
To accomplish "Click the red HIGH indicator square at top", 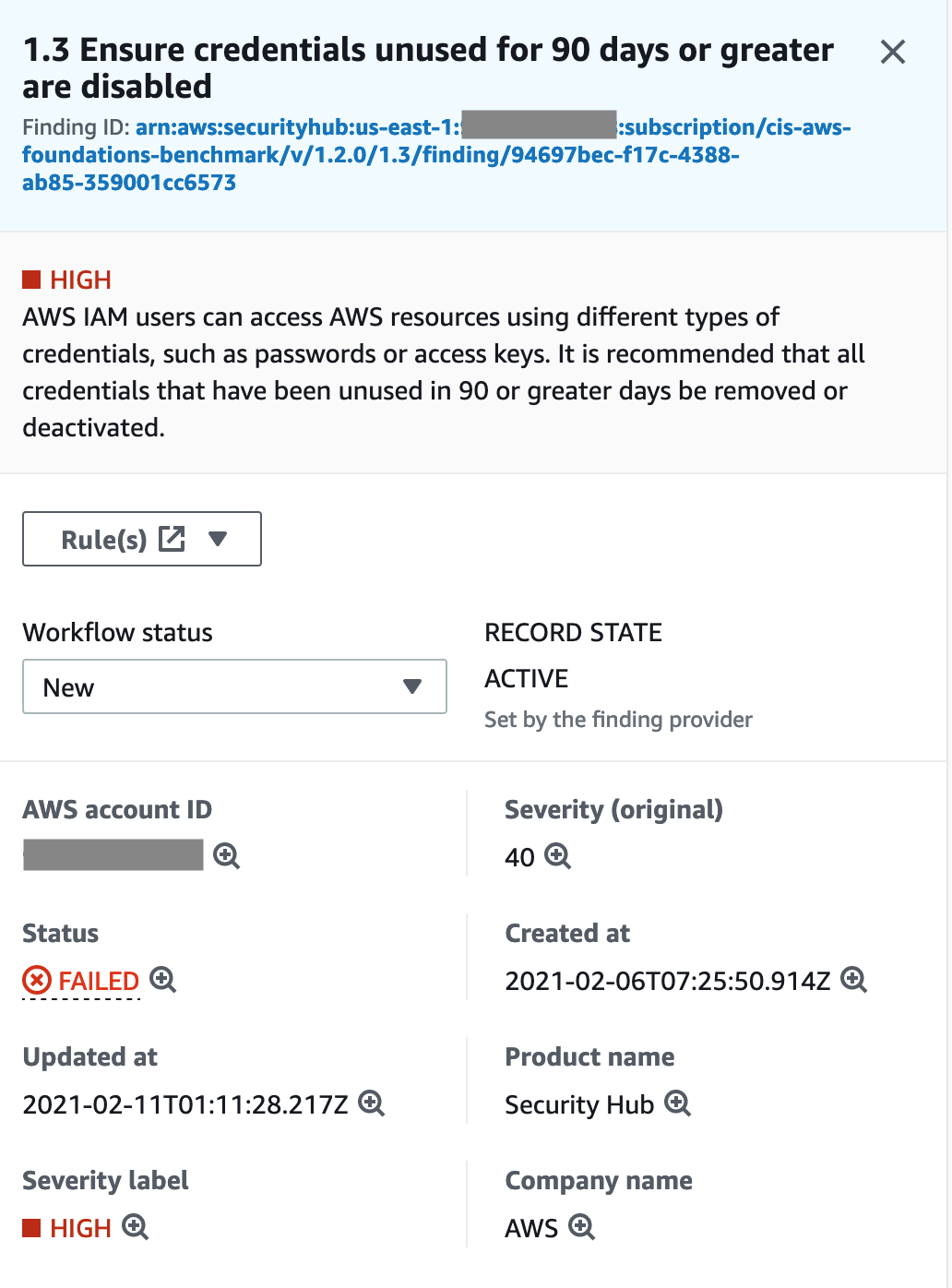I will click(x=34, y=279).
